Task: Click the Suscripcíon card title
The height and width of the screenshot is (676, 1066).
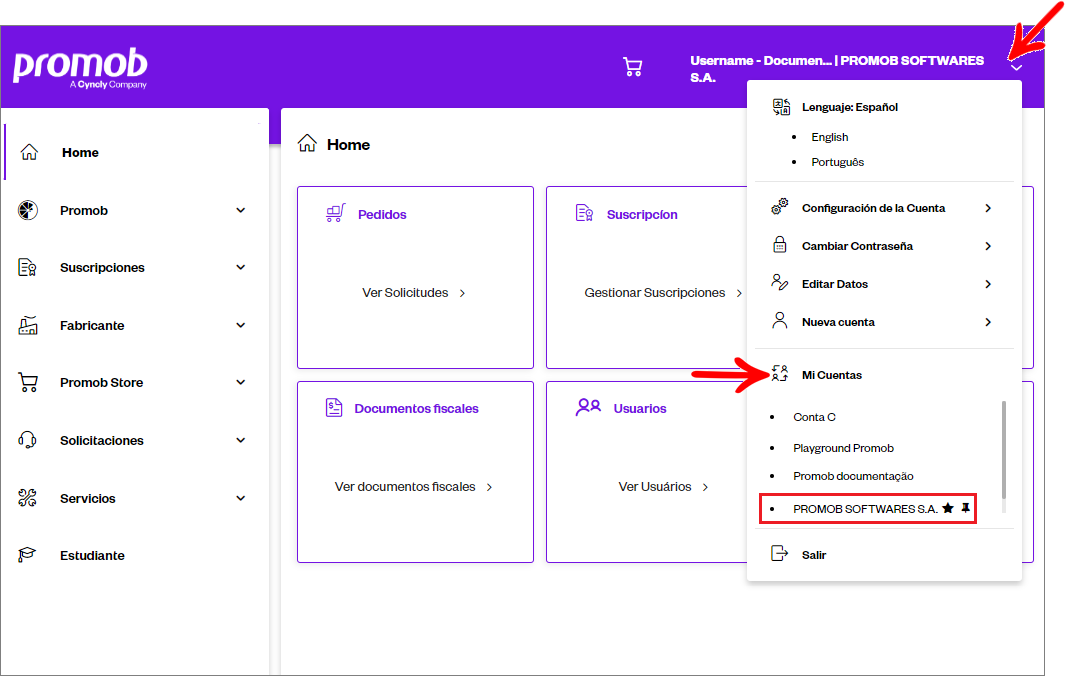Action: [642, 214]
